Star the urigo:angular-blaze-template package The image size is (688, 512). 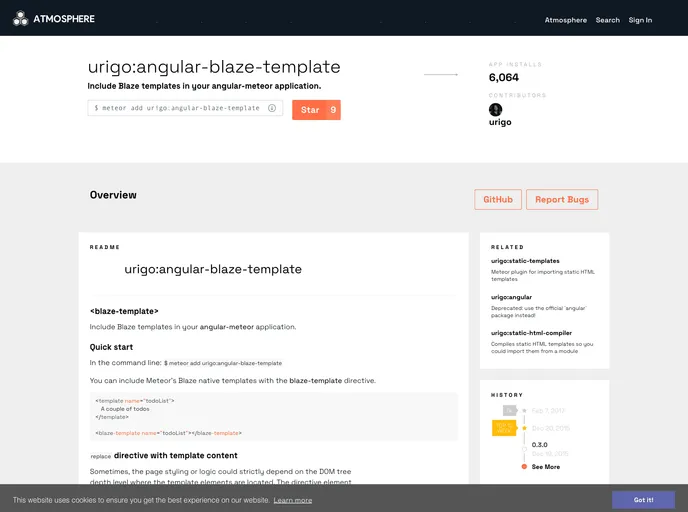316,110
